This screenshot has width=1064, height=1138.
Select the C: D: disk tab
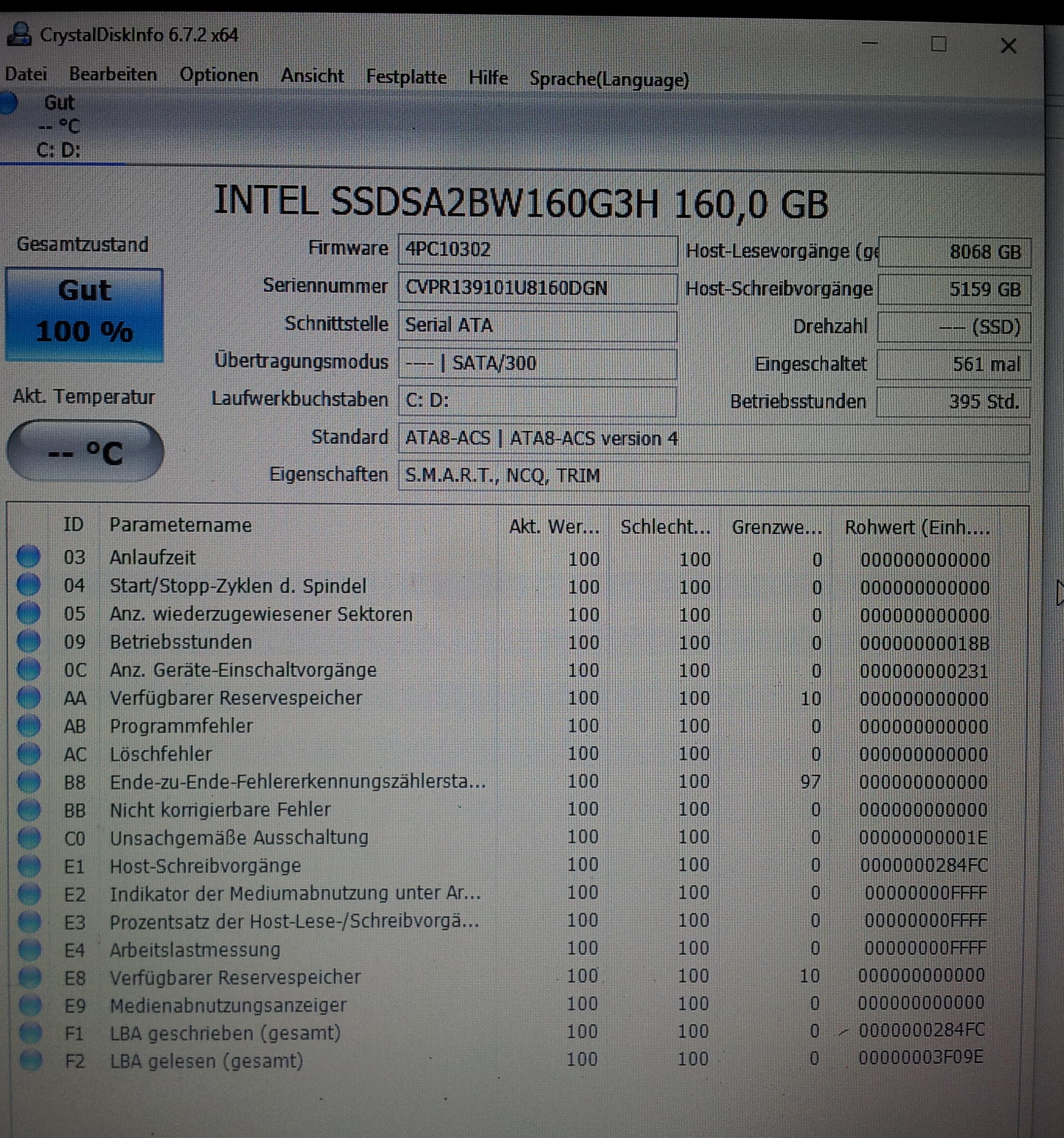(x=57, y=150)
